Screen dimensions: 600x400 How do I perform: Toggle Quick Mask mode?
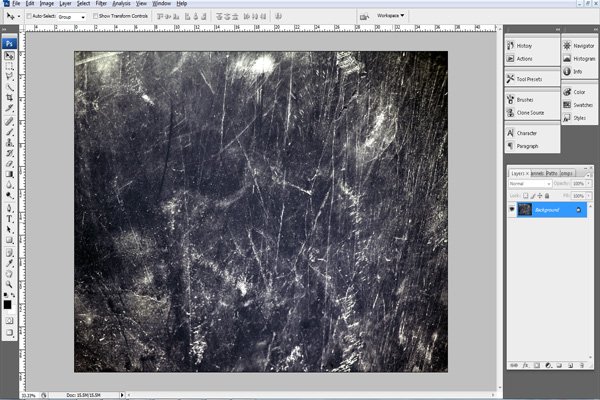[9, 320]
